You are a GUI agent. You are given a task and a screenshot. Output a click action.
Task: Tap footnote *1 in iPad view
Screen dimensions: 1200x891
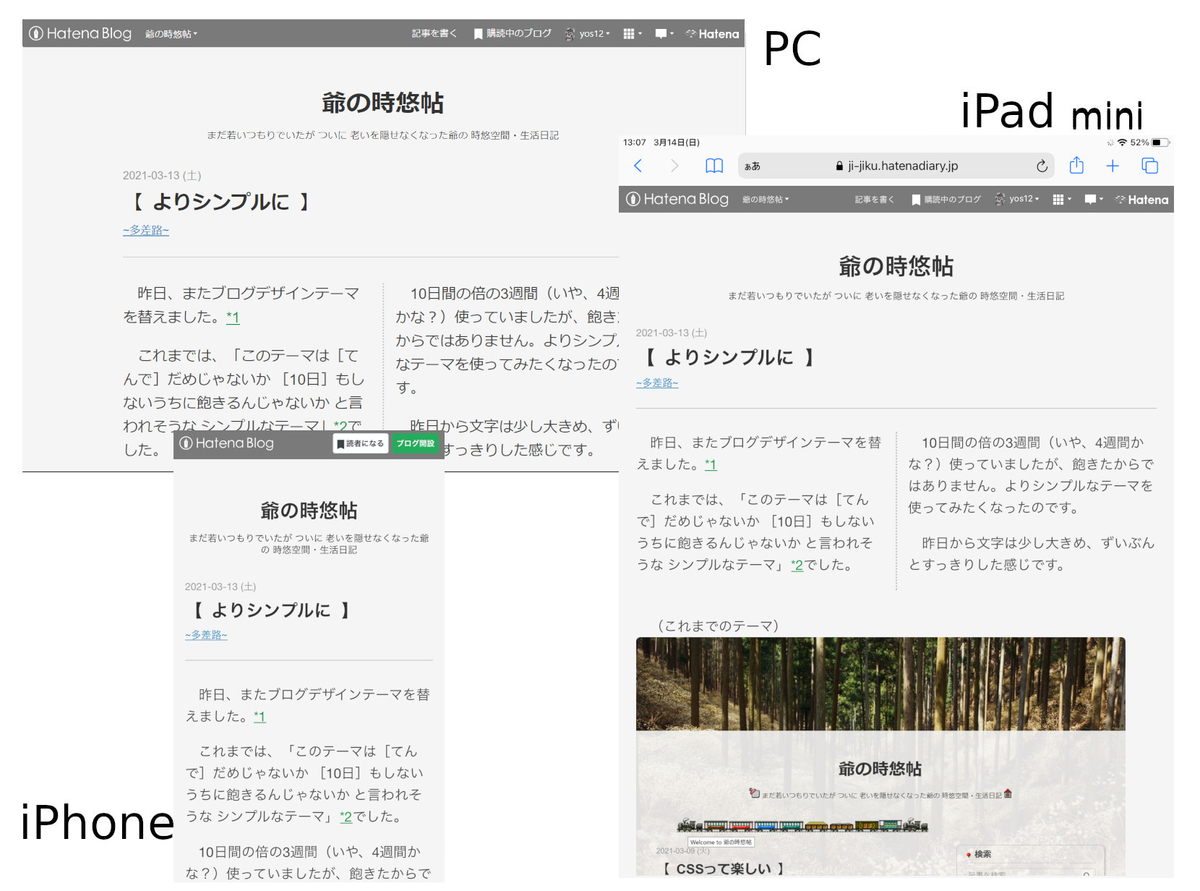710,465
